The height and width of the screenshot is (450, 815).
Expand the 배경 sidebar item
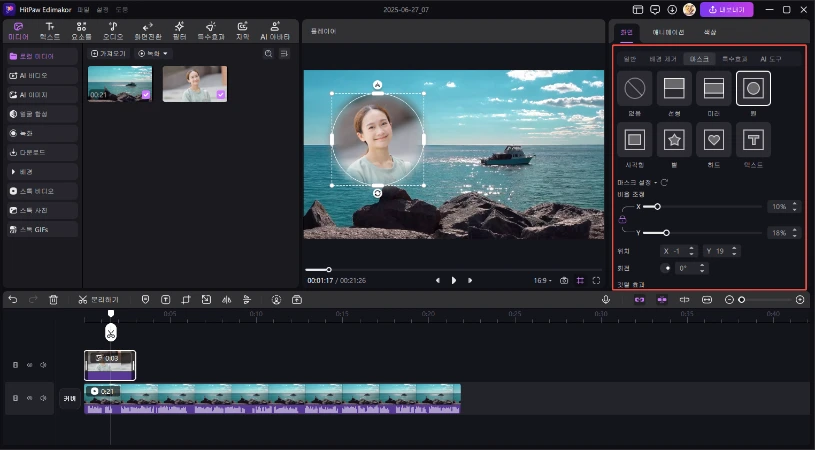pos(43,171)
